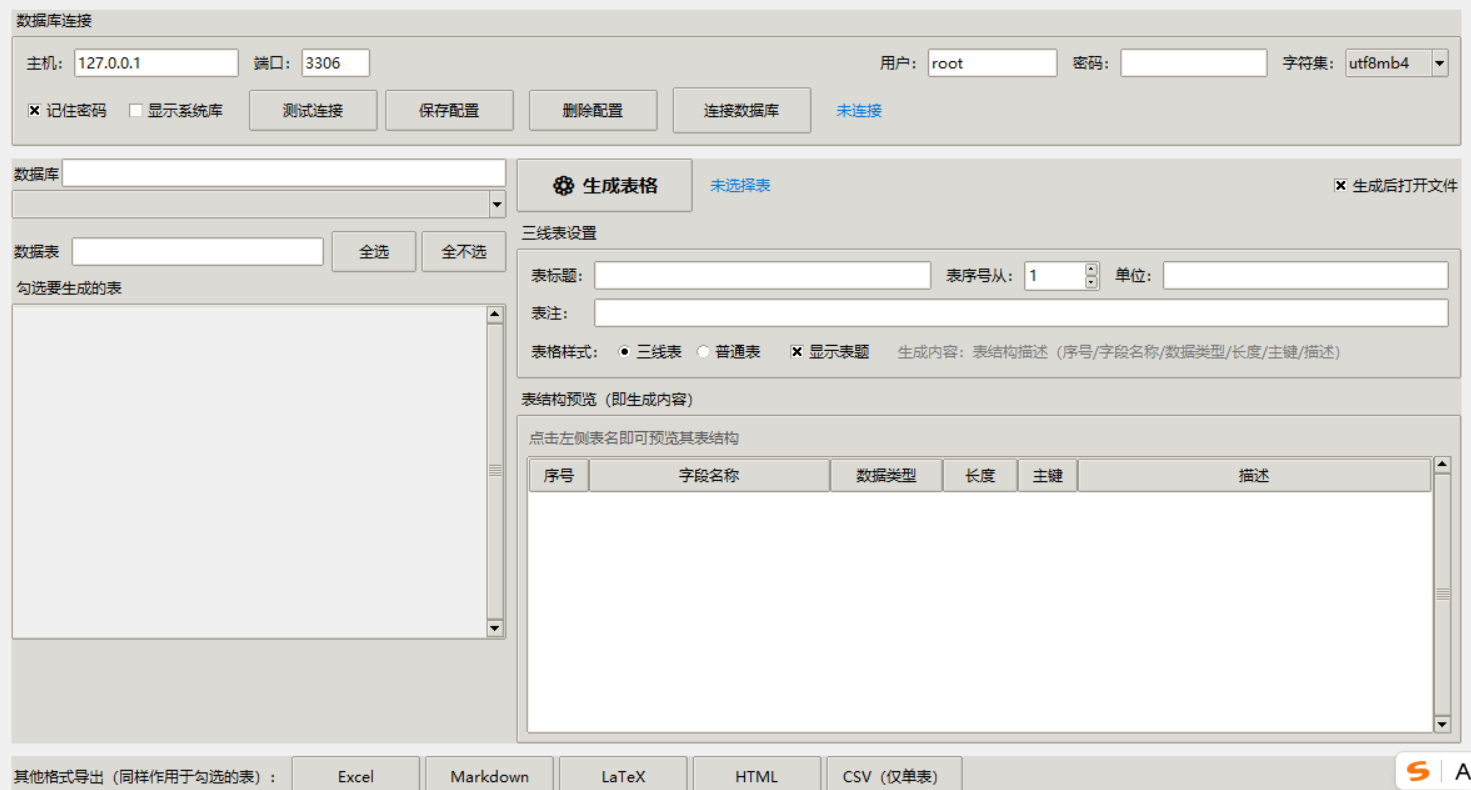The width and height of the screenshot is (1471, 790).
Task: Click the 表注 input field
Action: coord(1021,313)
